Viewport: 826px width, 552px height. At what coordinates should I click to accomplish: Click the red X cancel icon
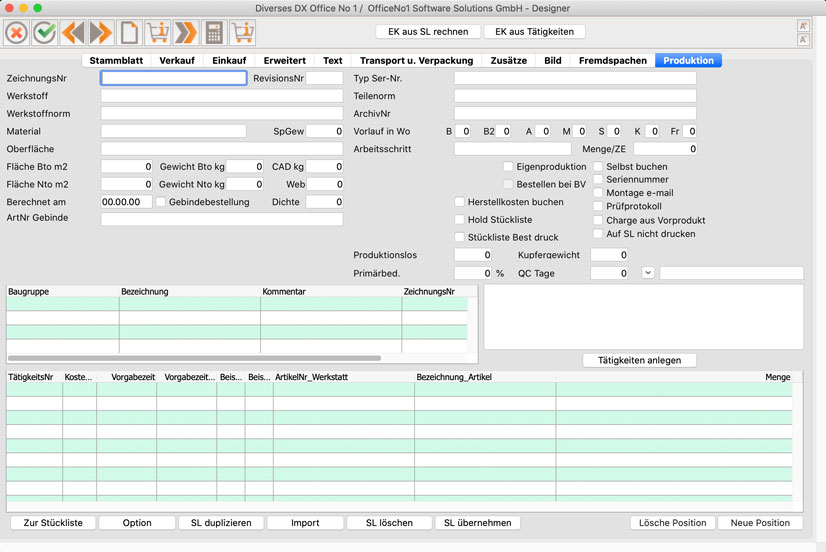[16, 33]
